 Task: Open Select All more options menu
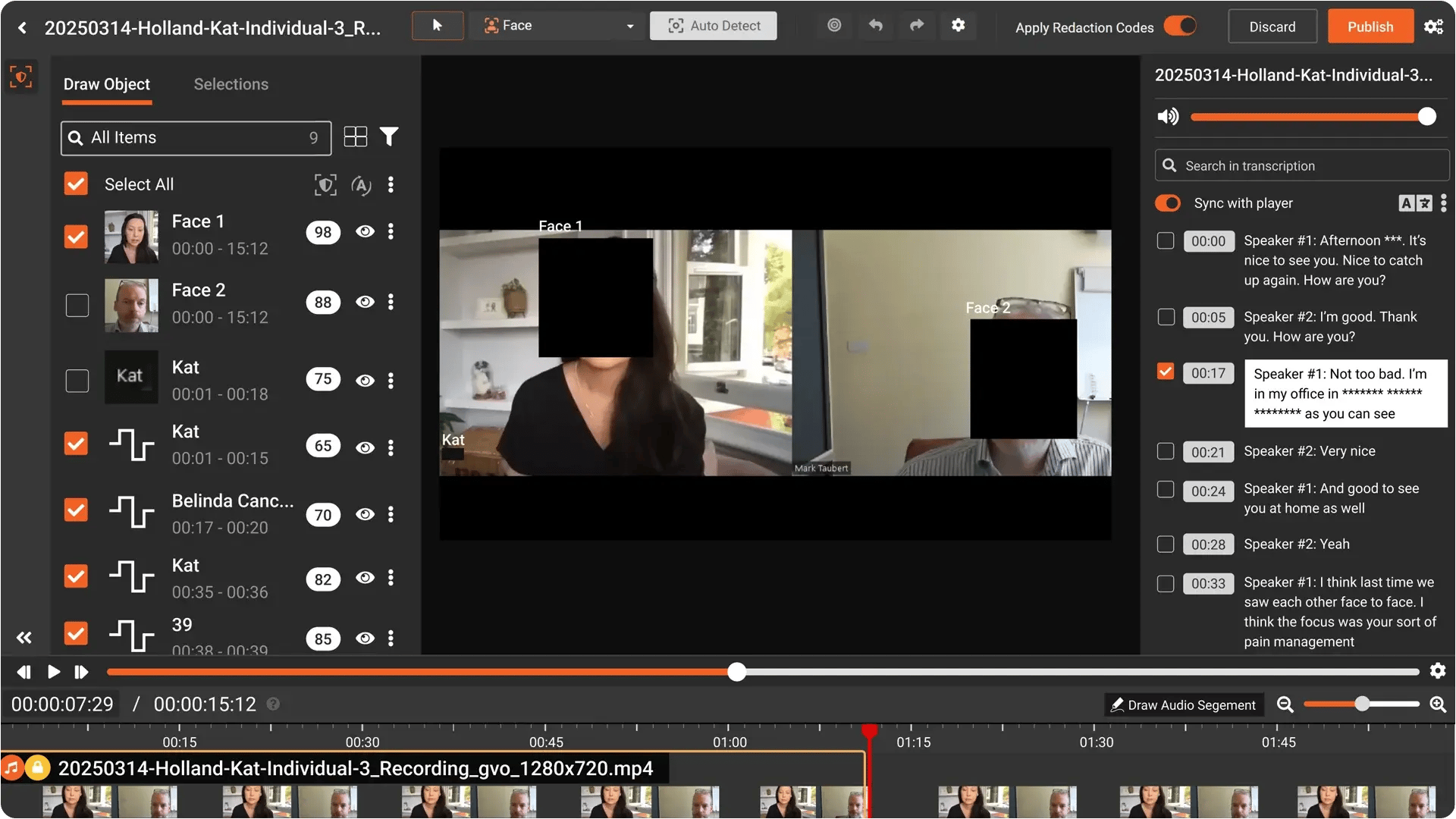[391, 184]
